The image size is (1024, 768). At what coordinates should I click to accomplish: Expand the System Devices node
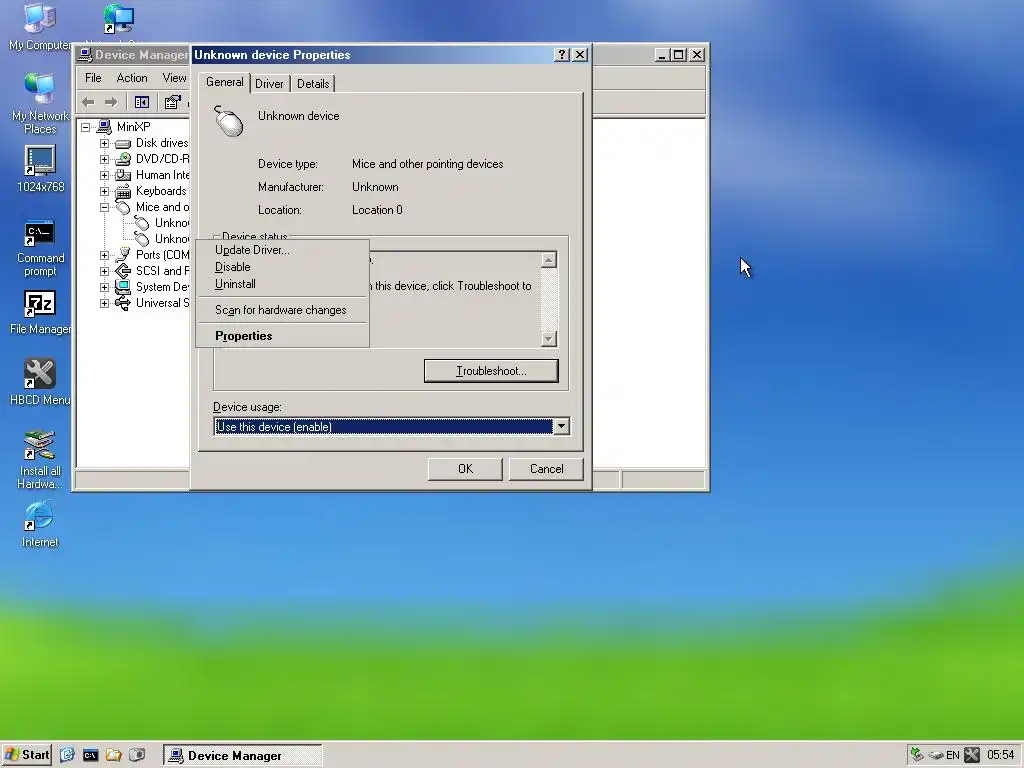point(104,287)
